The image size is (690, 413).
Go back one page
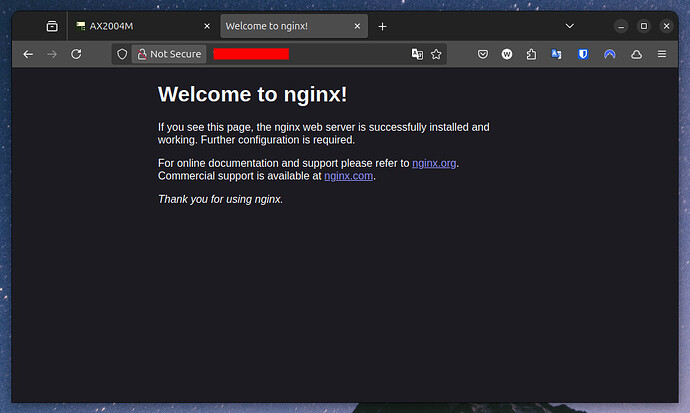pos(28,54)
